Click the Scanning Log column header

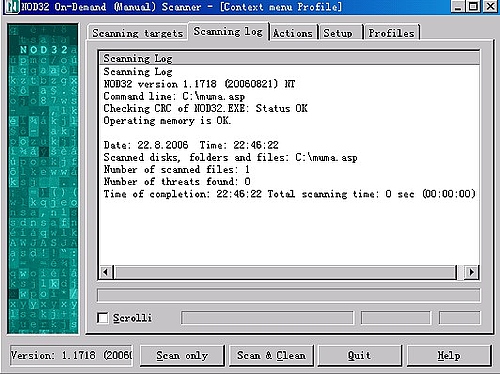point(289,58)
